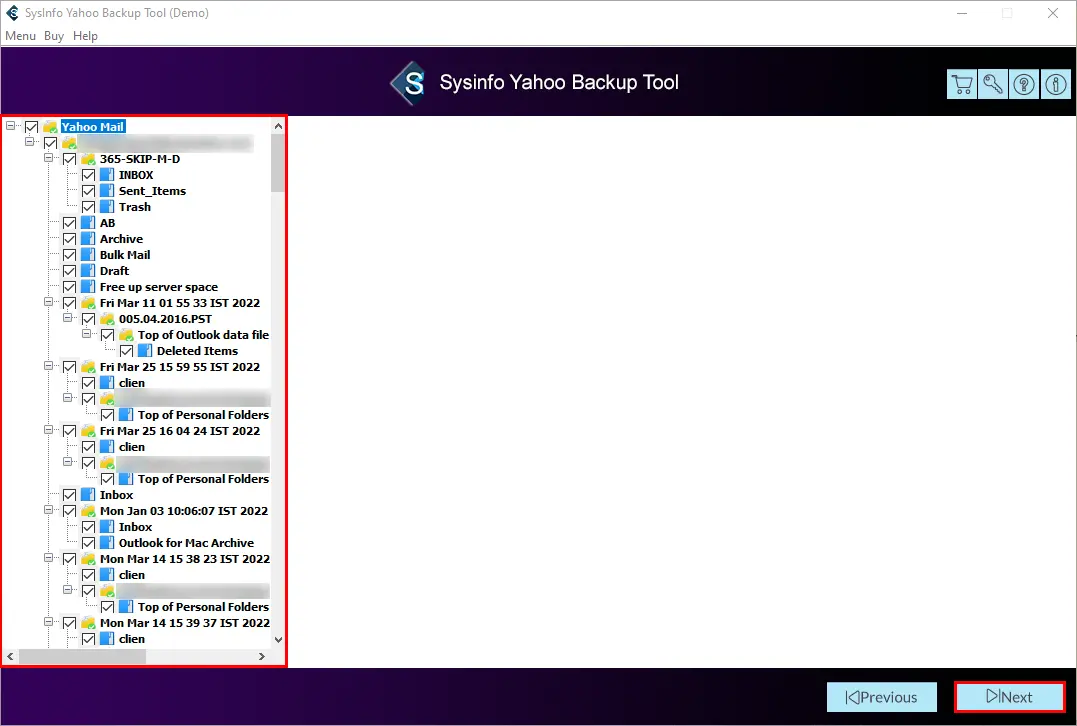1077x726 pixels.
Task: Uncheck the INBOX checkbox
Action: (89, 175)
